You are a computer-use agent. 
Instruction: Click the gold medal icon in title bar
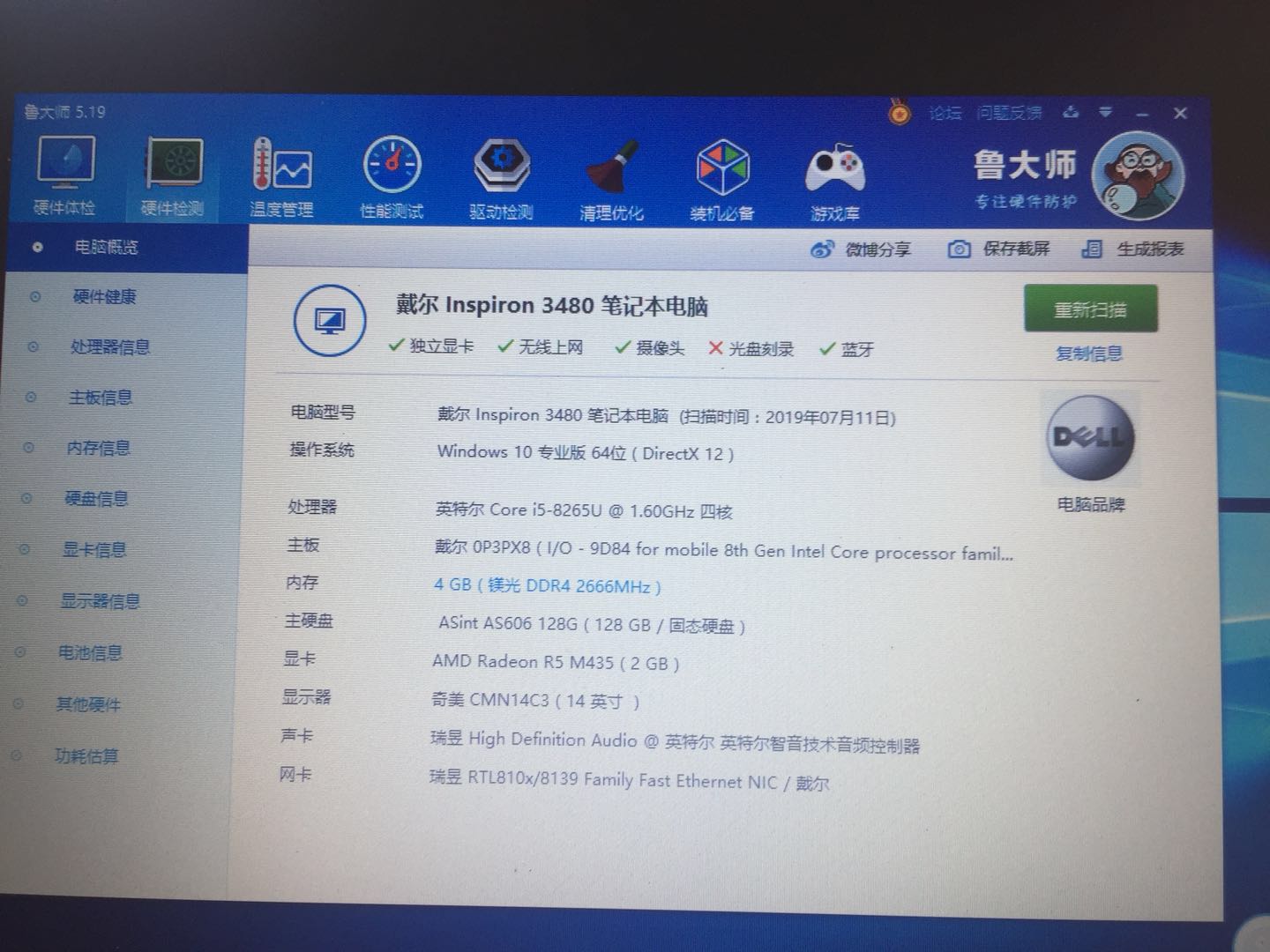pyautogui.click(x=900, y=113)
